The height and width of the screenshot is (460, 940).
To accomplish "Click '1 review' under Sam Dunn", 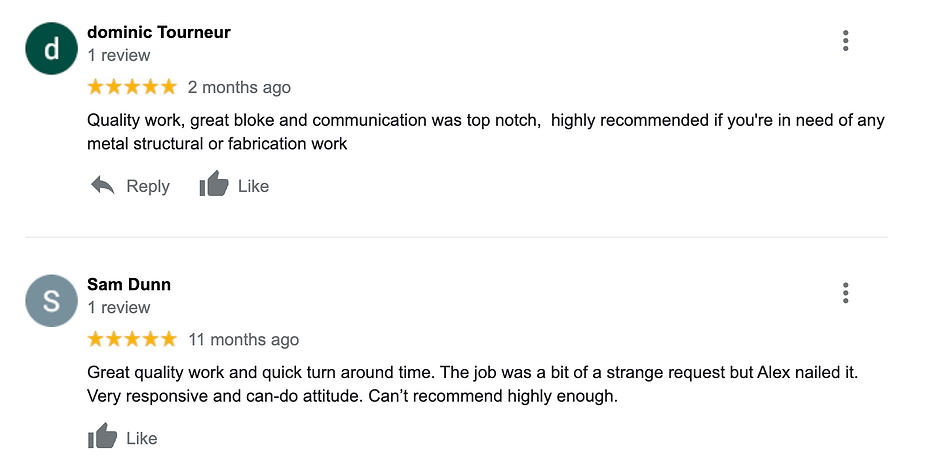I will 119,308.
